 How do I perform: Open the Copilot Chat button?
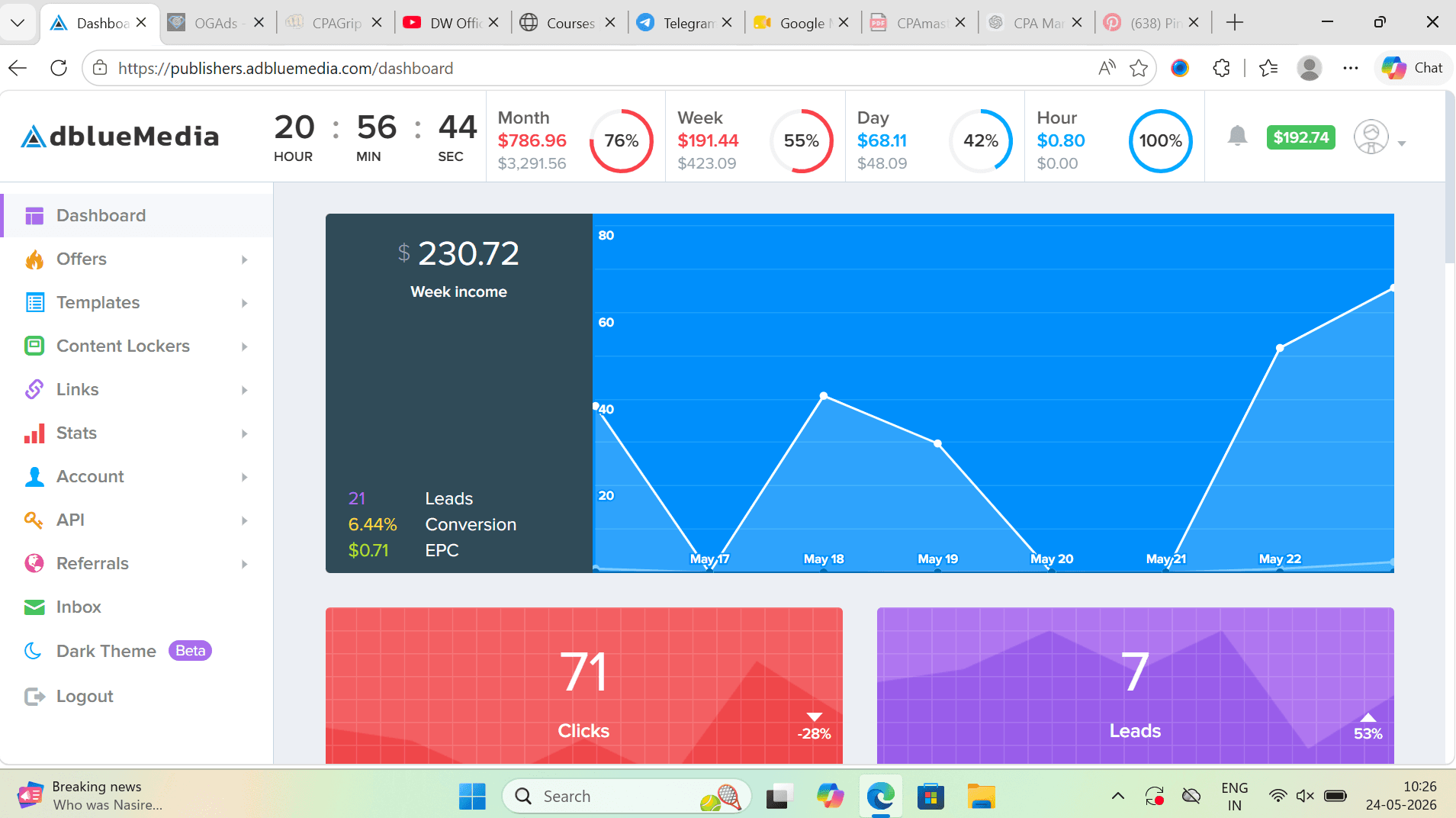pyautogui.click(x=1413, y=68)
